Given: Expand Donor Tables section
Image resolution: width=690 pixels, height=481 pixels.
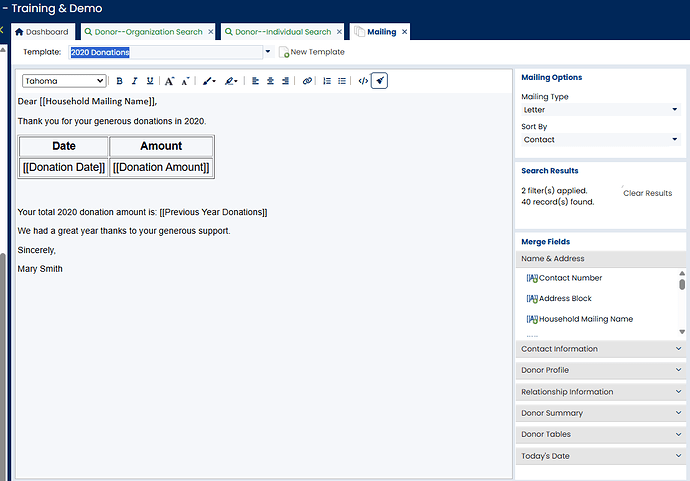Looking at the screenshot, I should tap(601, 434).
